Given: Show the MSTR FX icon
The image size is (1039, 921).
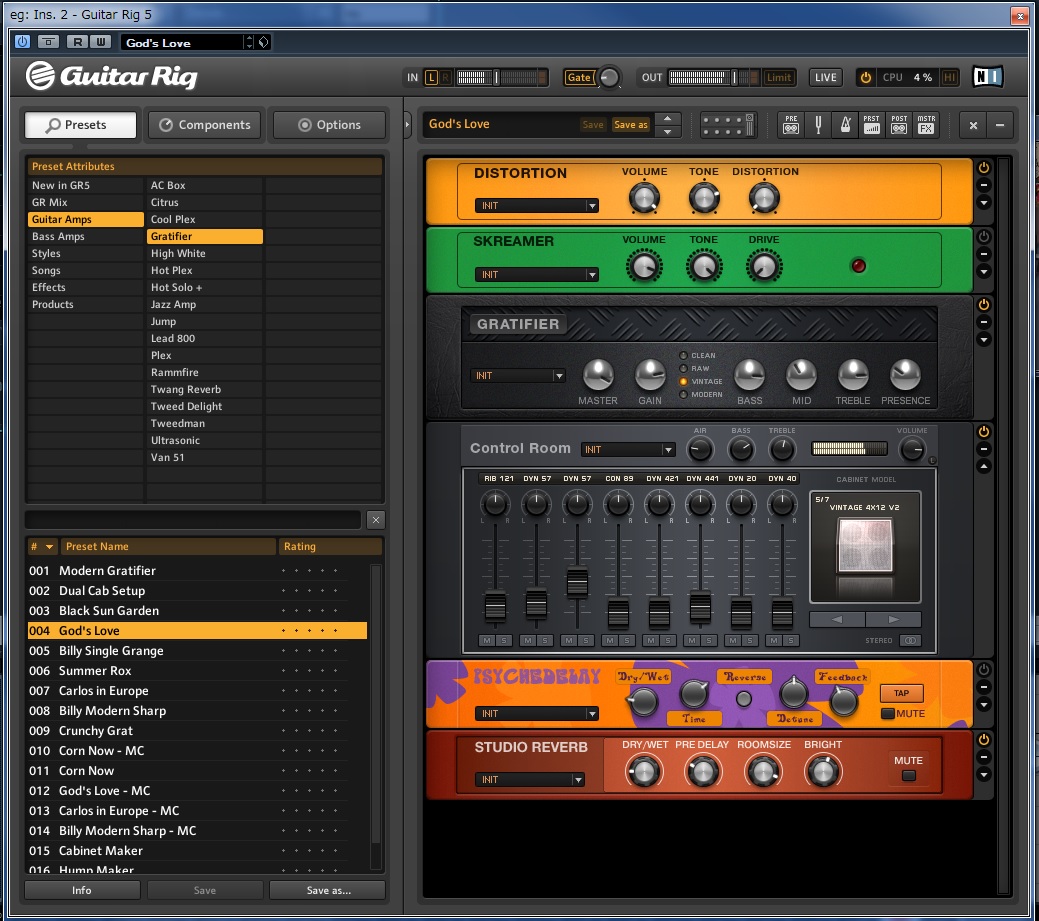Looking at the screenshot, I should (x=926, y=125).
